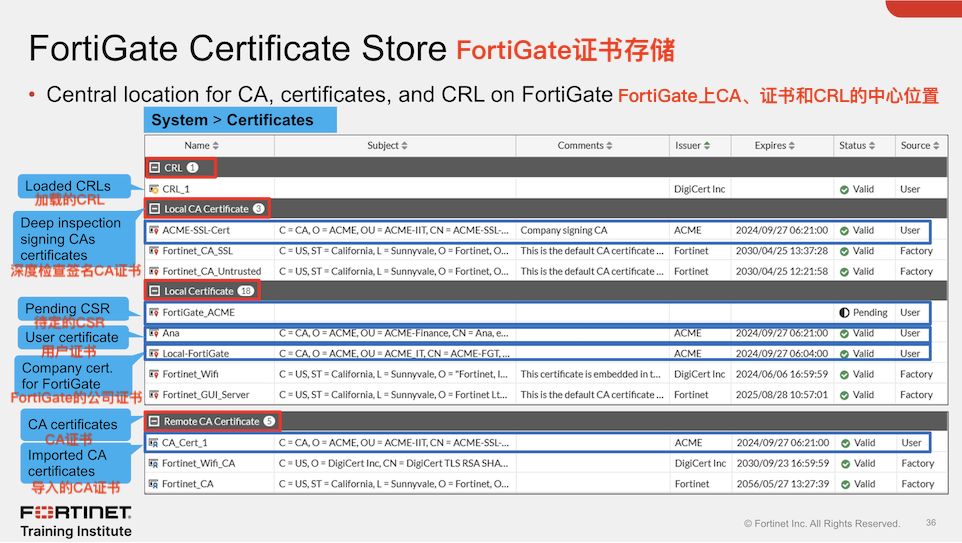This screenshot has height=543, width=962.
Task: Click the Factory source of Fortinet_Wifi_CA
Action: click(918, 463)
